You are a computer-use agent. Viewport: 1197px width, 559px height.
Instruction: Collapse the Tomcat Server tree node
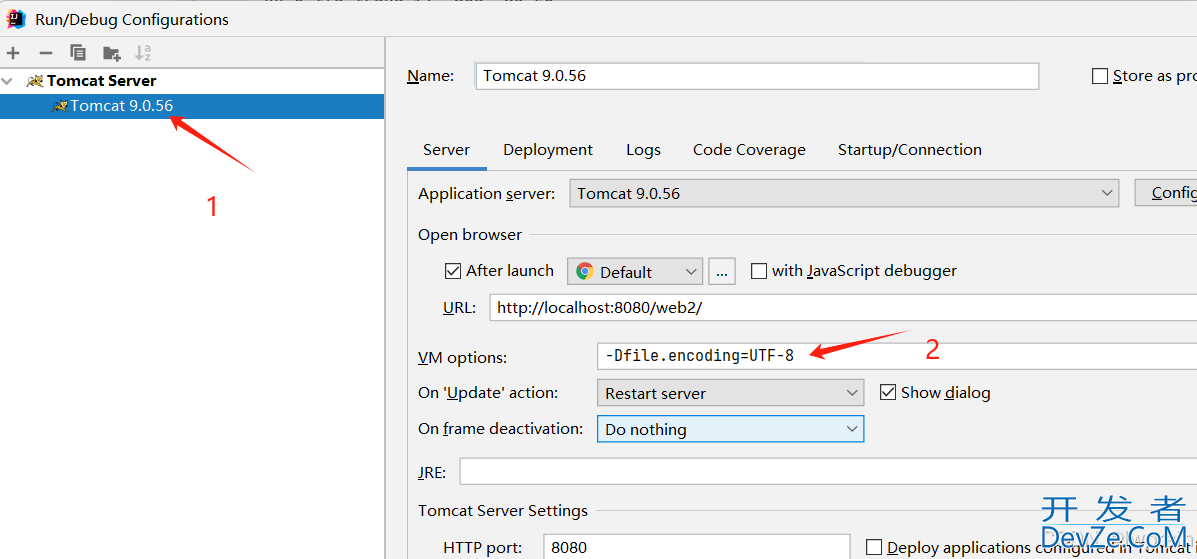pos(8,80)
